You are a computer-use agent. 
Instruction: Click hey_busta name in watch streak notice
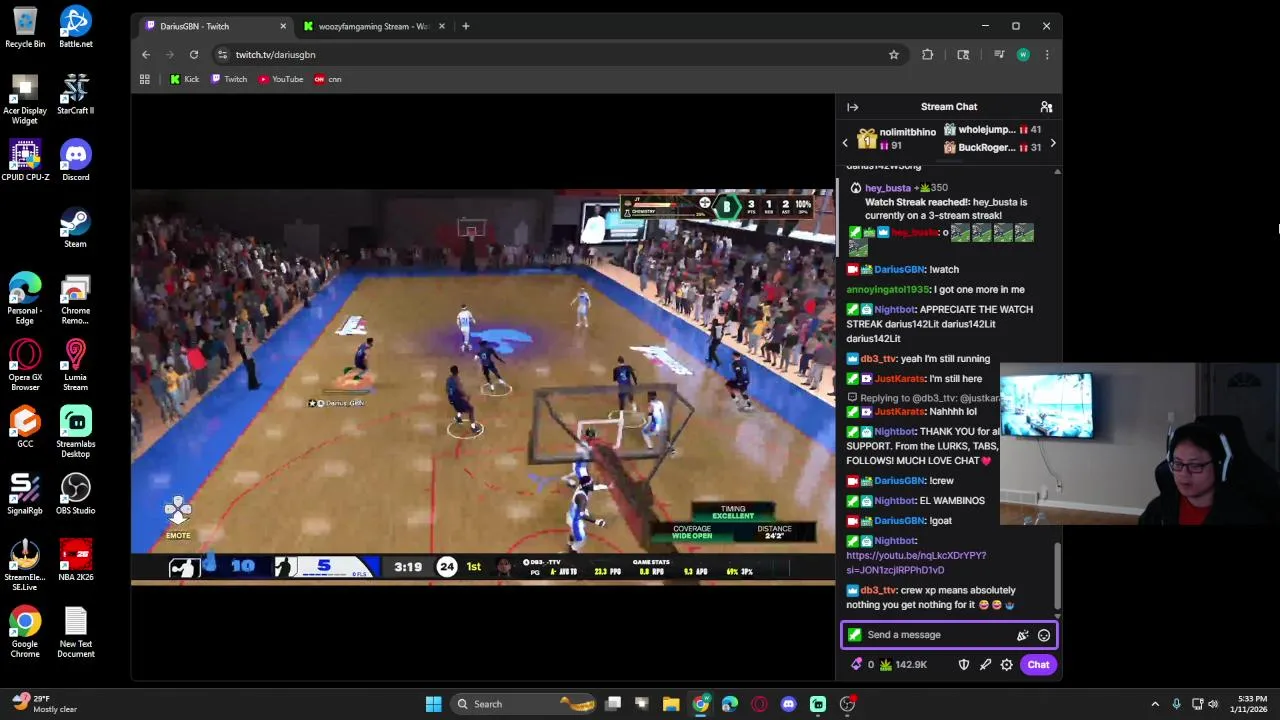click(x=888, y=188)
